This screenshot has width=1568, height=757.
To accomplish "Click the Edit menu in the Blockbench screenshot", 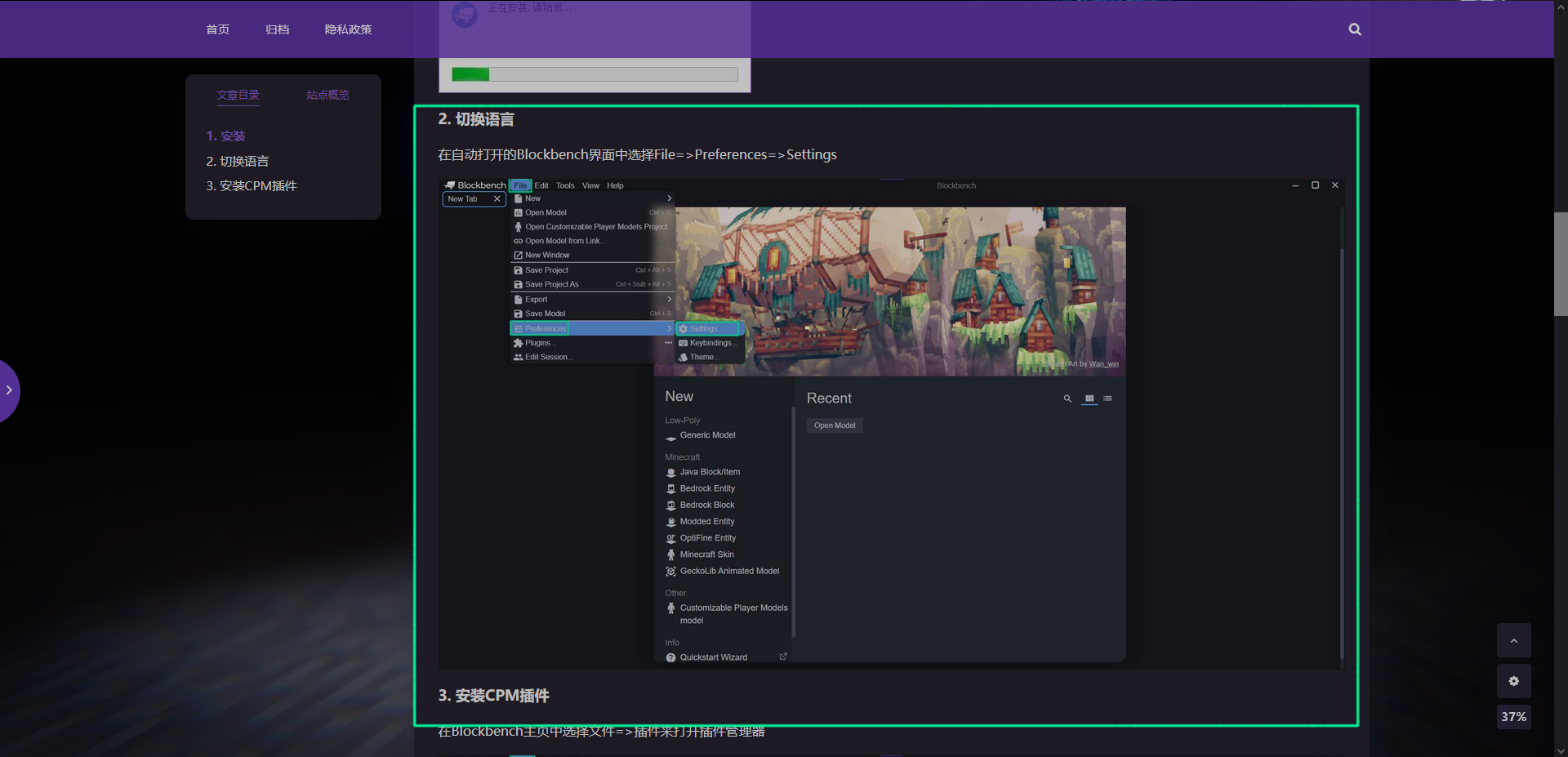I will [x=541, y=185].
